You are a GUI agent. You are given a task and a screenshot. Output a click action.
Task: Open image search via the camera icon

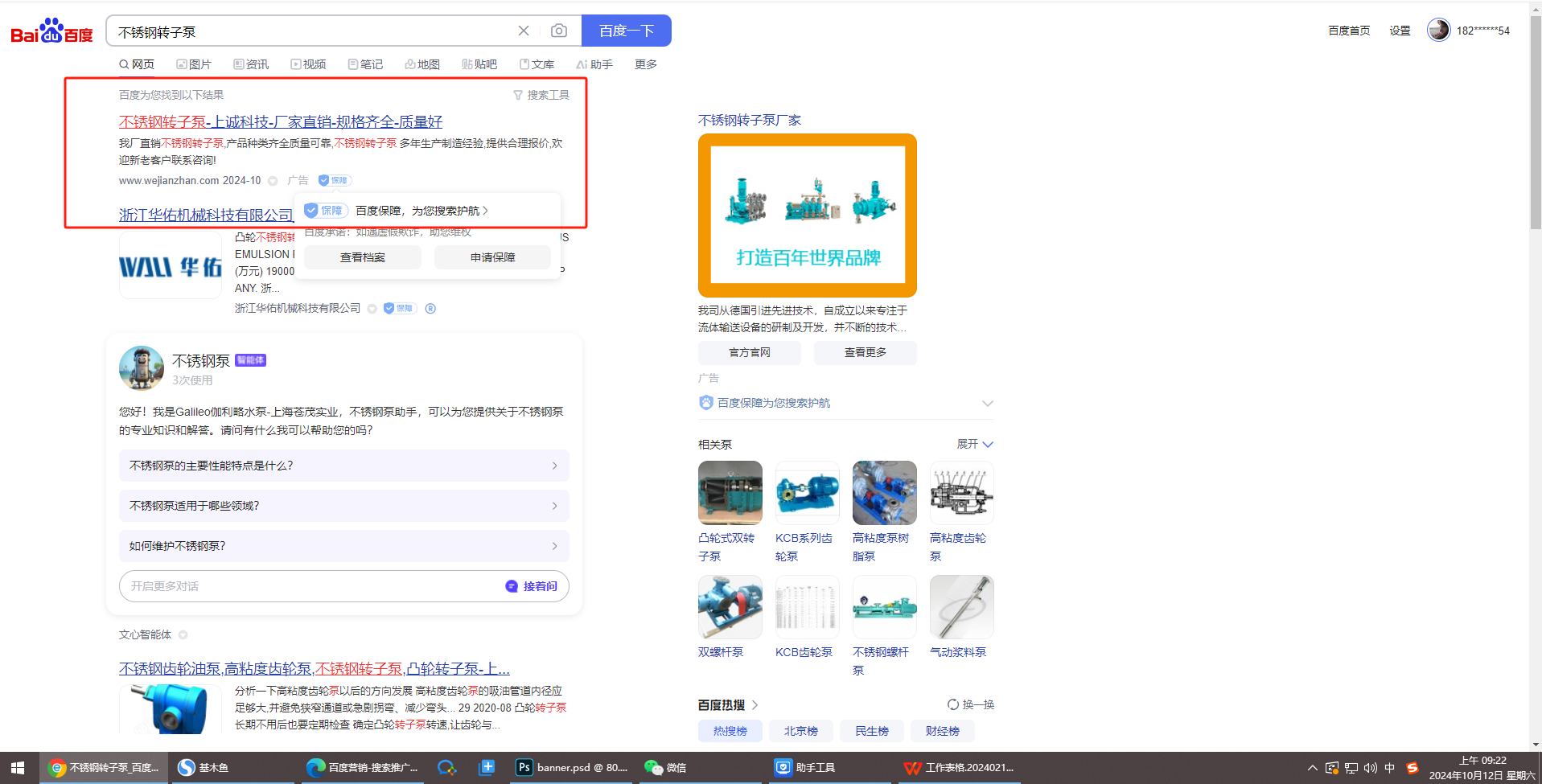pyautogui.click(x=559, y=31)
